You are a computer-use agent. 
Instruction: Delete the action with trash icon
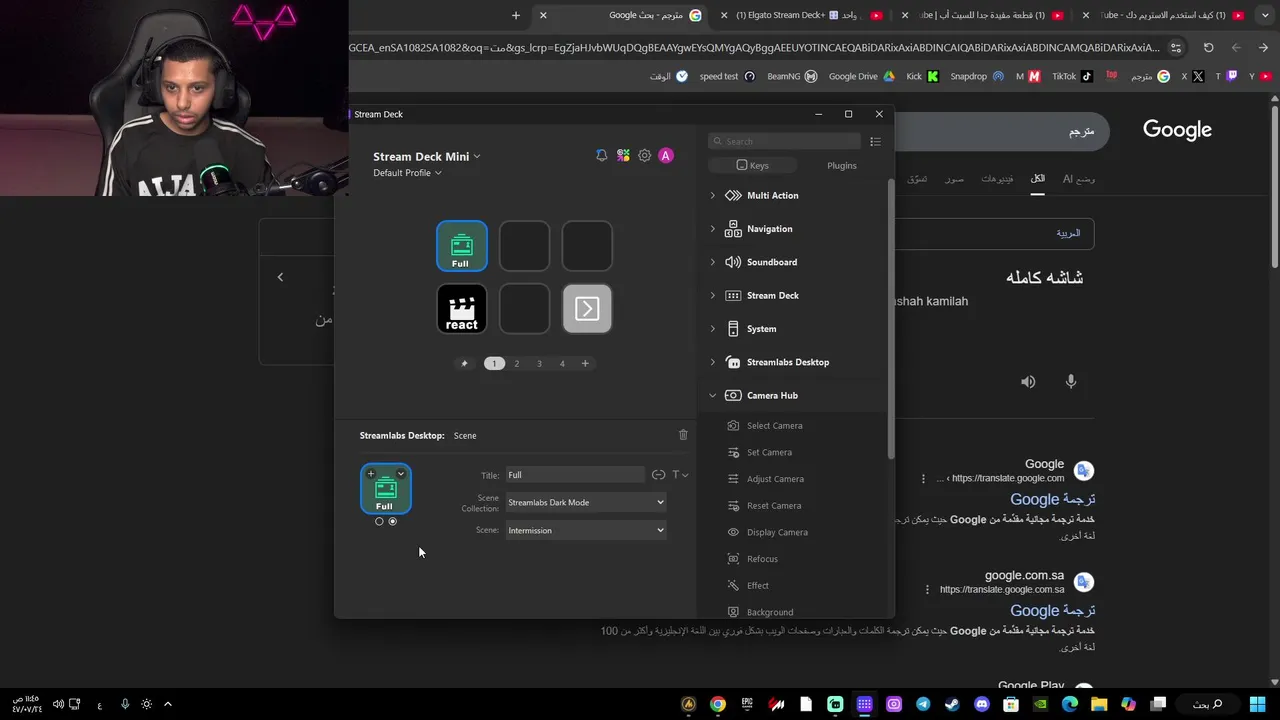tap(683, 435)
